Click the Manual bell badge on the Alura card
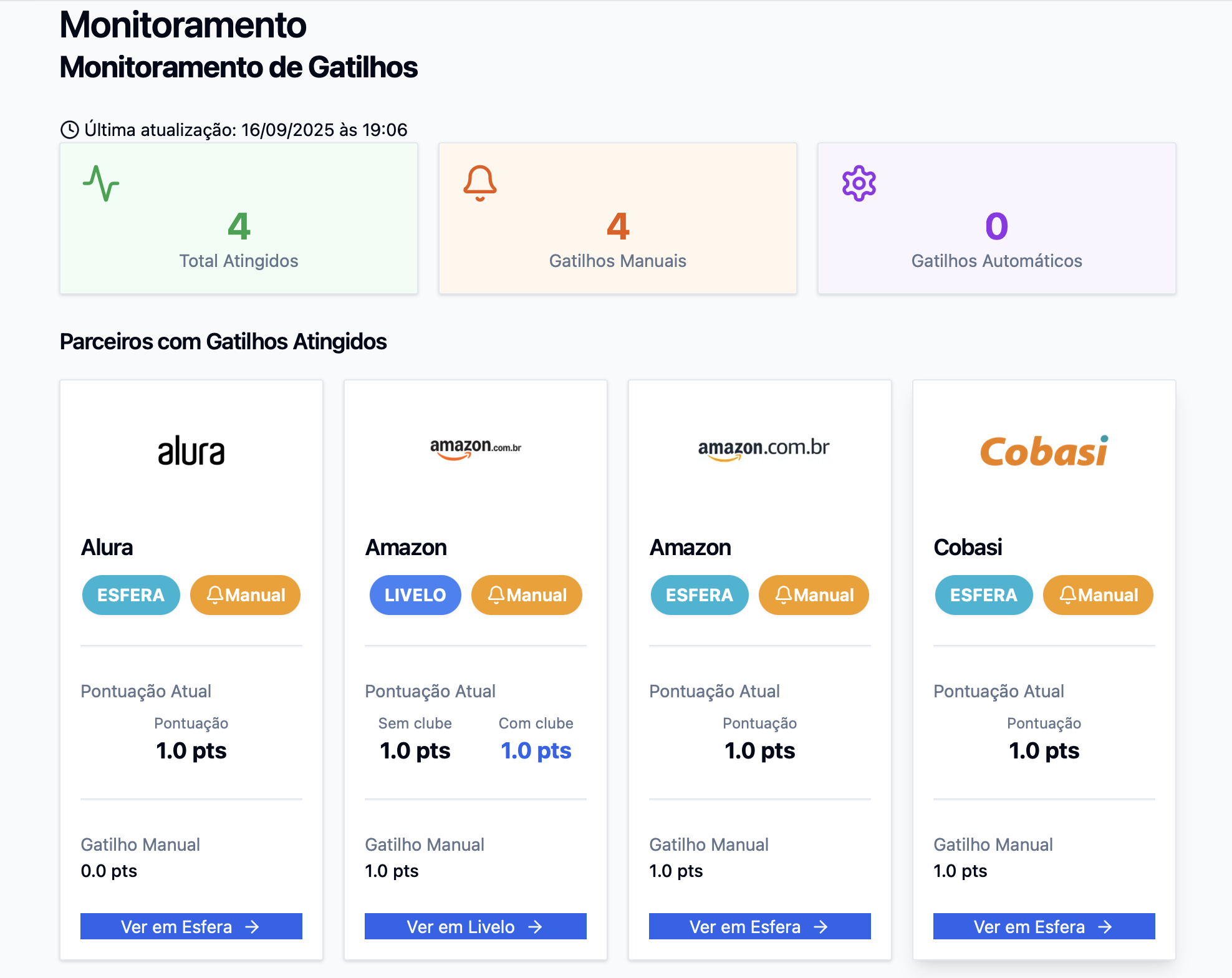Screen dimensions: 1232x978 [x=245, y=595]
